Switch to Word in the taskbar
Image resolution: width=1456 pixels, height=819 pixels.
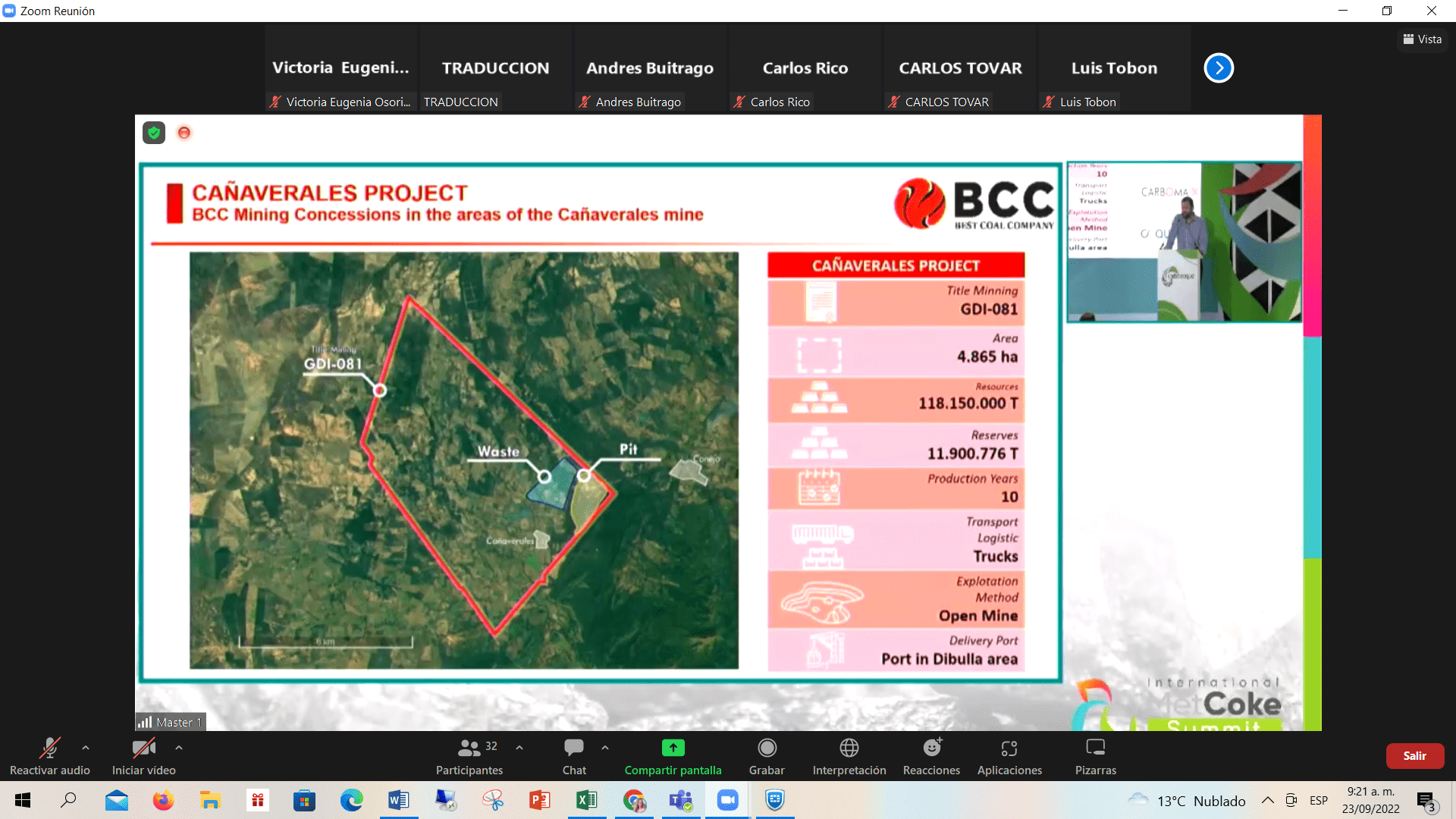(398, 800)
